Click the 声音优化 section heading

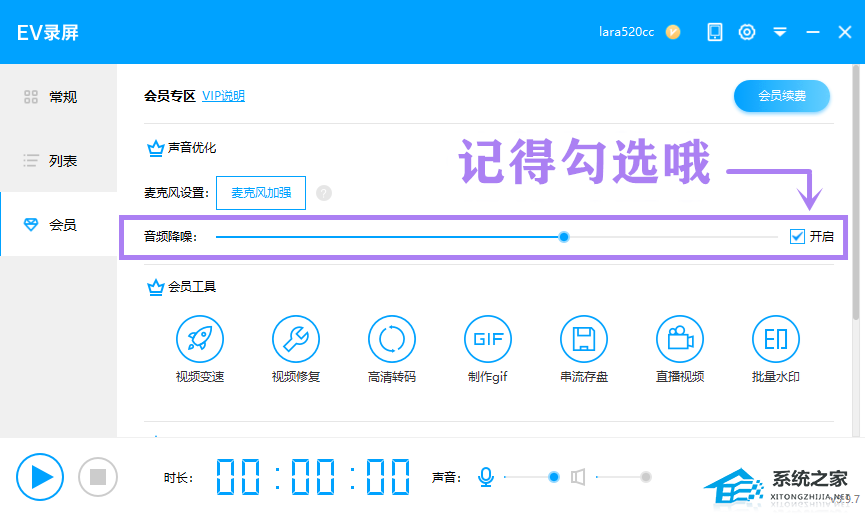[x=191, y=148]
